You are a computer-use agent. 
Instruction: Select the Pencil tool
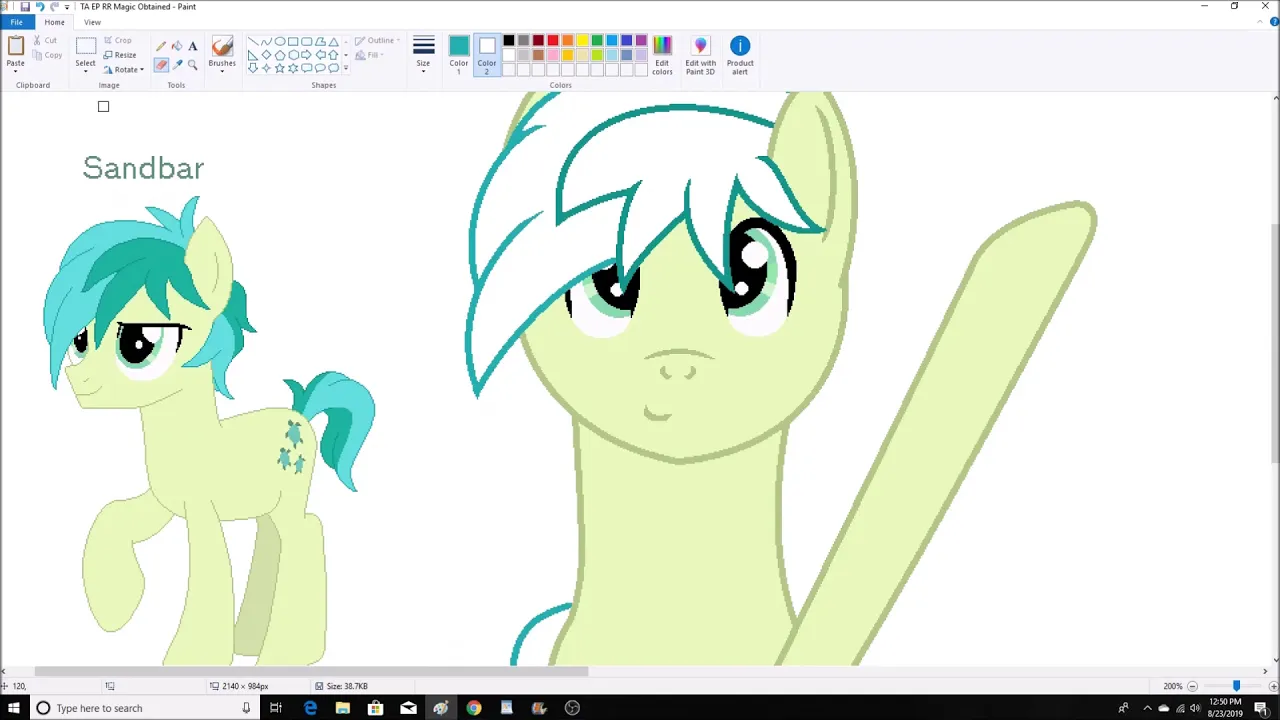[x=161, y=46]
